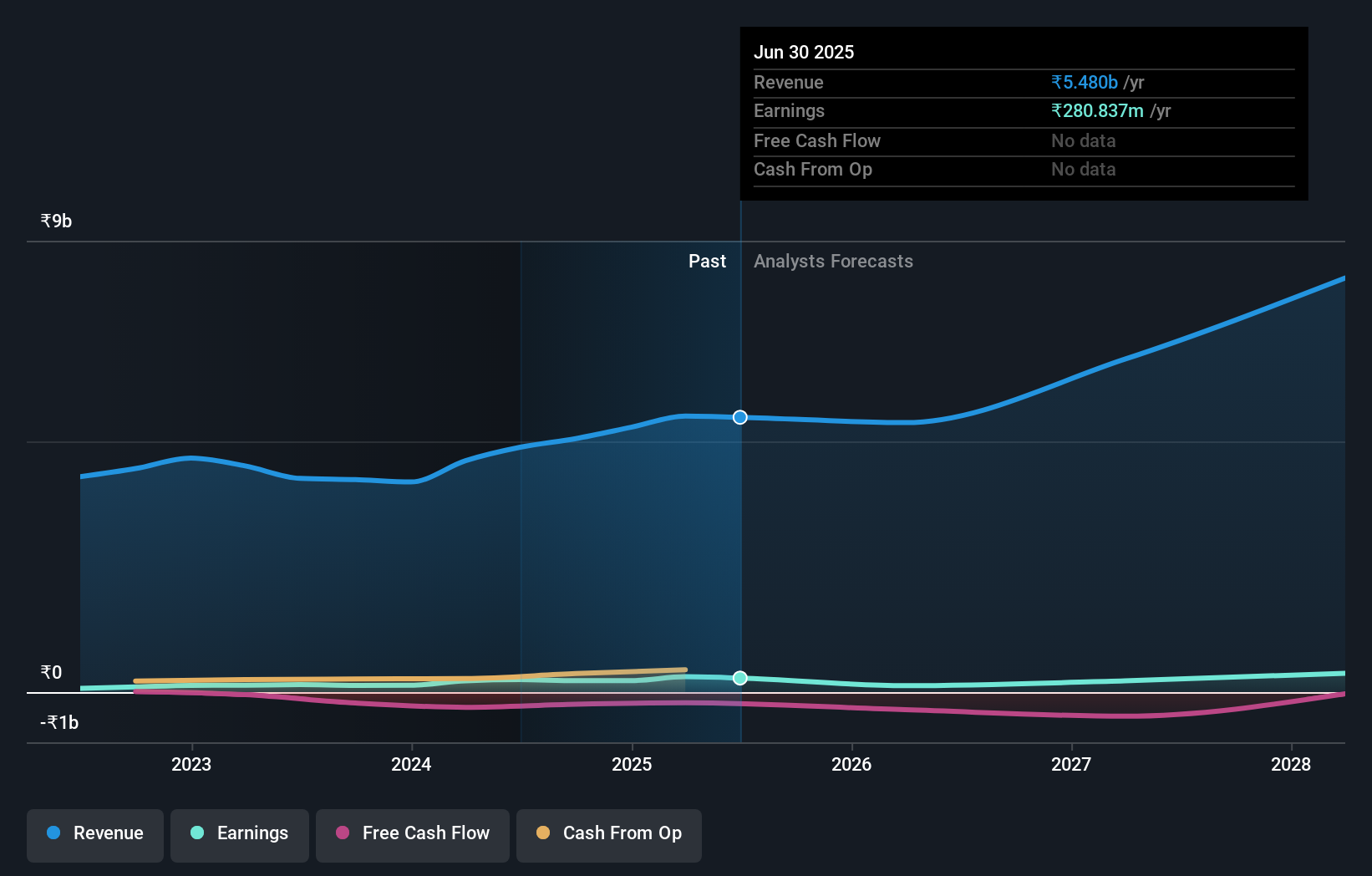1372x876 pixels.
Task: Click the 2026 year axis label
Action: click(851, 764)
